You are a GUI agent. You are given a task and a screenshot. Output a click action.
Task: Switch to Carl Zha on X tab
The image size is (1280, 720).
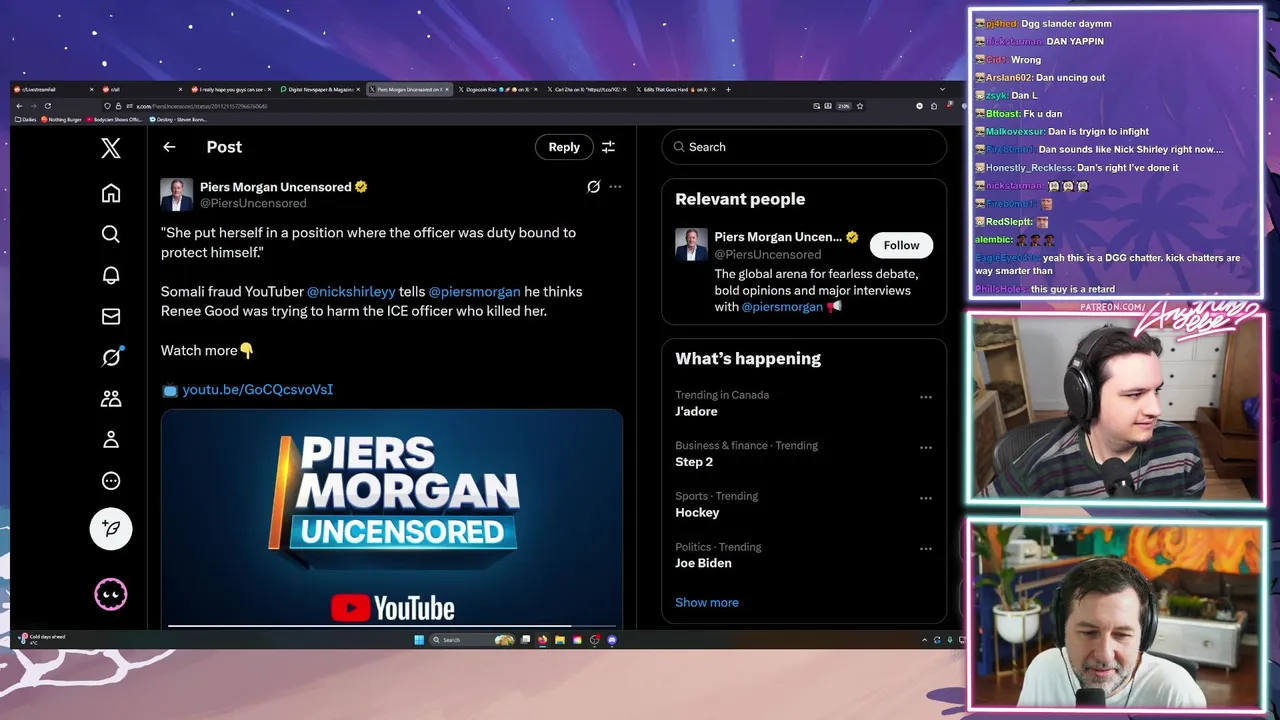tap(585, 89)
